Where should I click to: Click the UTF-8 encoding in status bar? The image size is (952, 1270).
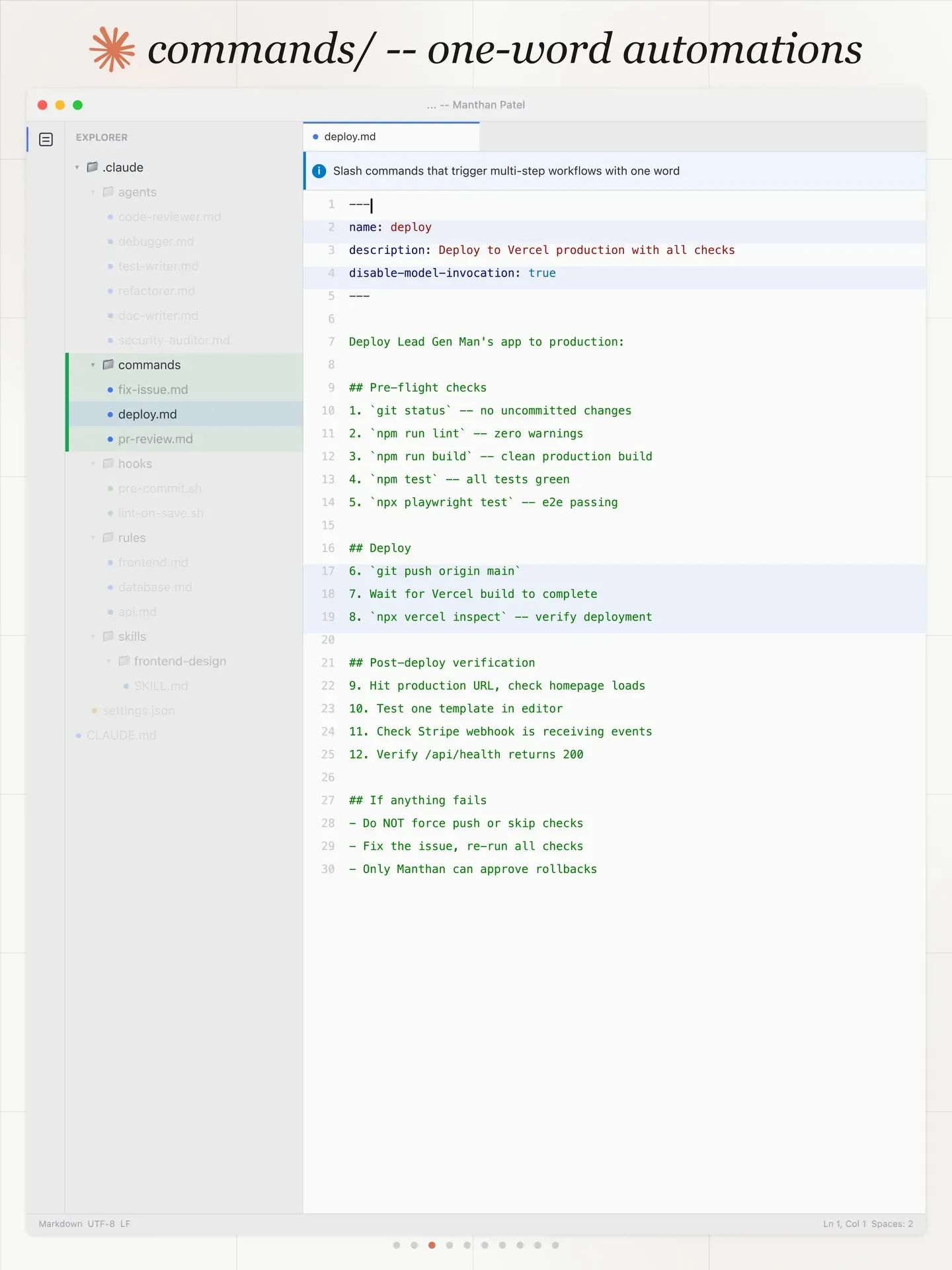click(101, 1224)
